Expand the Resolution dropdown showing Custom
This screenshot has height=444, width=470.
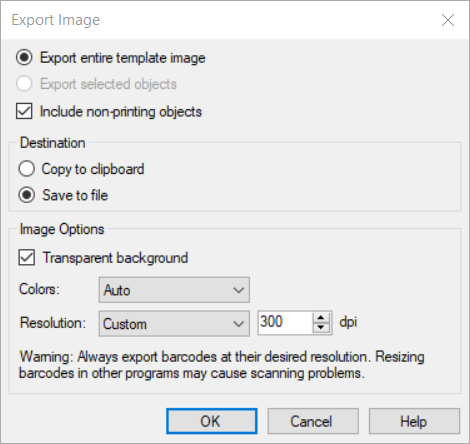coord(174,323)
